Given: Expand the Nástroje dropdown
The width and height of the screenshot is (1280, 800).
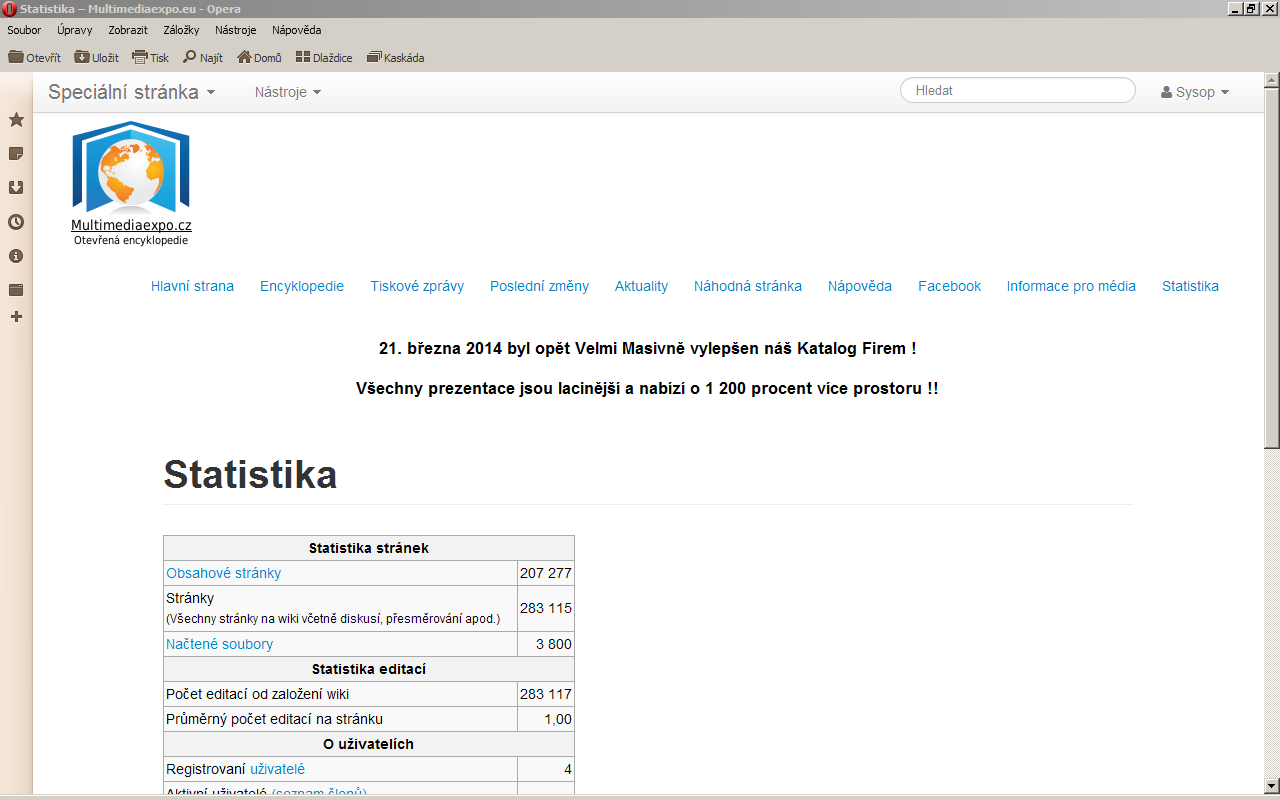Looking at the screenshot, I should tap(288, 92).
